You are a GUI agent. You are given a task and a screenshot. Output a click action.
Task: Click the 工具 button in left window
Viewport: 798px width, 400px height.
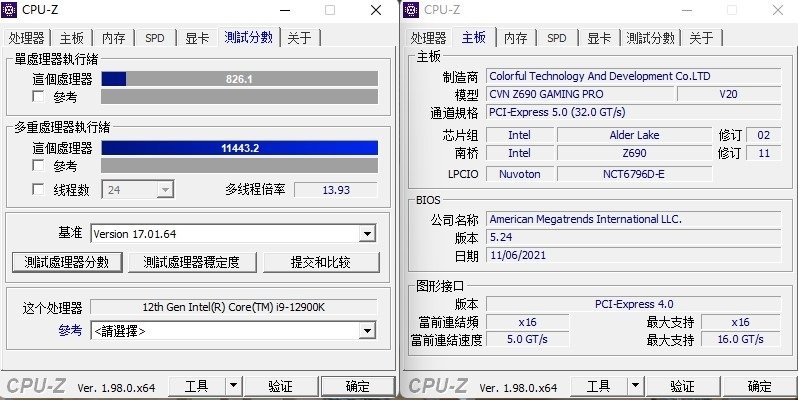coord(196,386)
